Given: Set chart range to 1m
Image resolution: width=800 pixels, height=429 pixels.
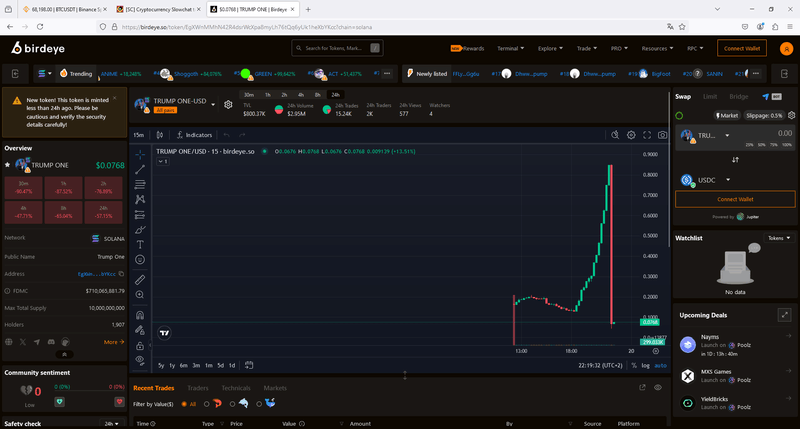Looking at the screenshot, I should pos(209,365).
